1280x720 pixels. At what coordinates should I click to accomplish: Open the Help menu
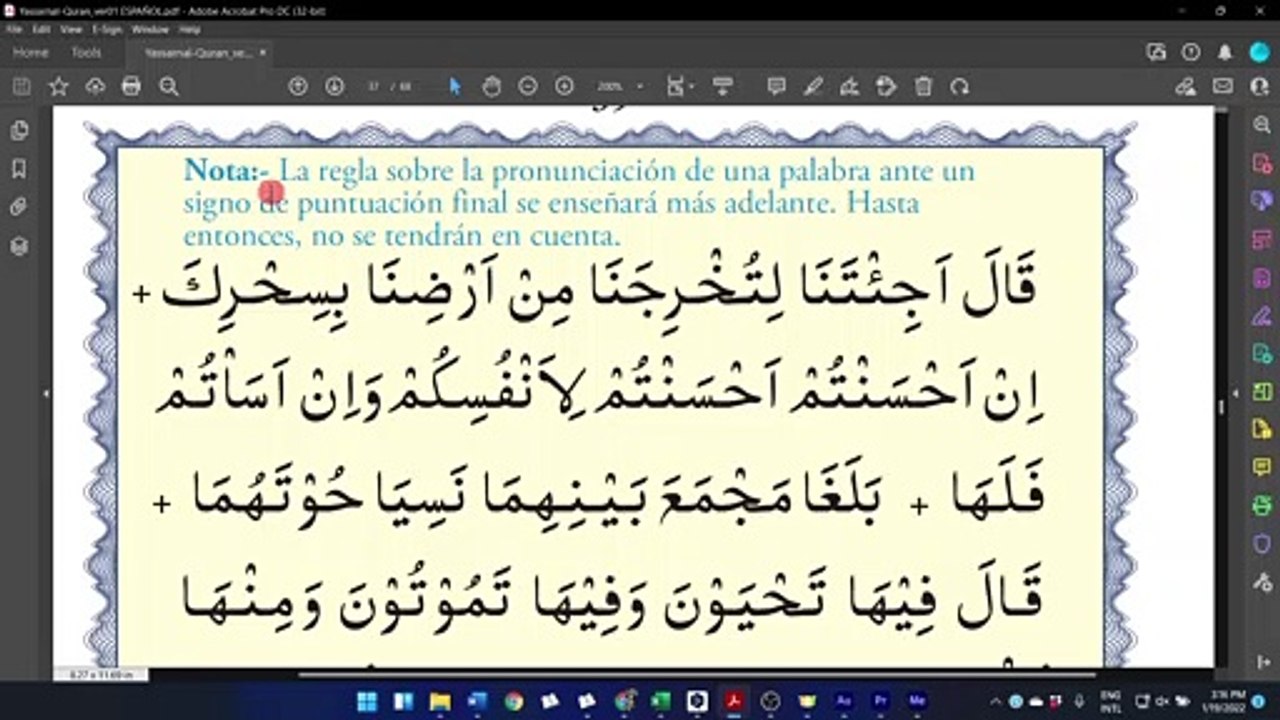tap(190, 30)
